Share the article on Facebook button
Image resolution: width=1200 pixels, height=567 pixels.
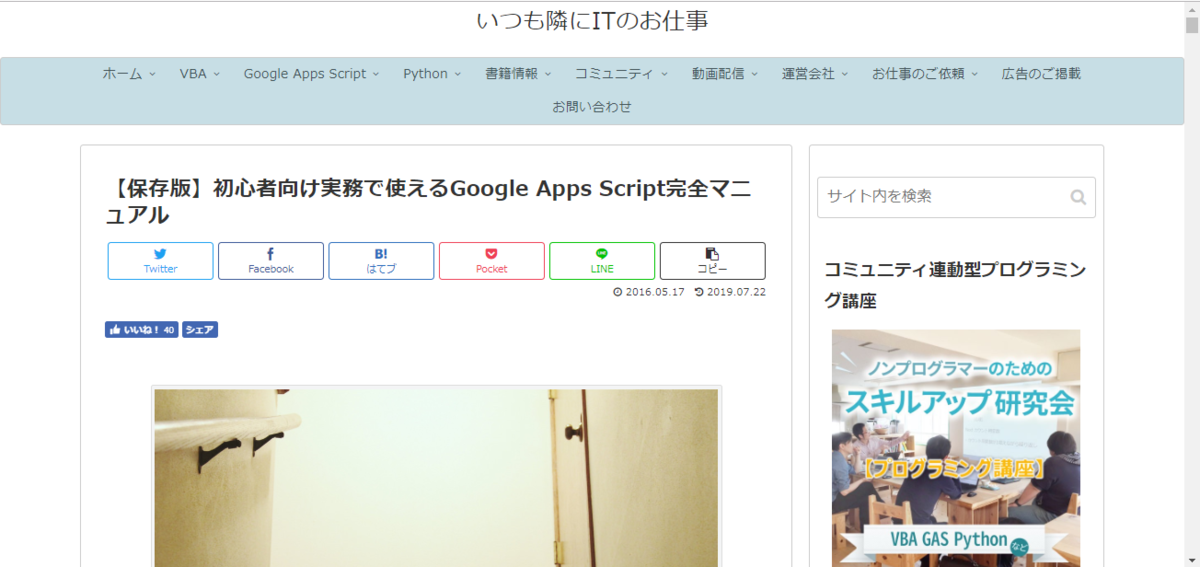pyautogui.click(x=271, y=261)
